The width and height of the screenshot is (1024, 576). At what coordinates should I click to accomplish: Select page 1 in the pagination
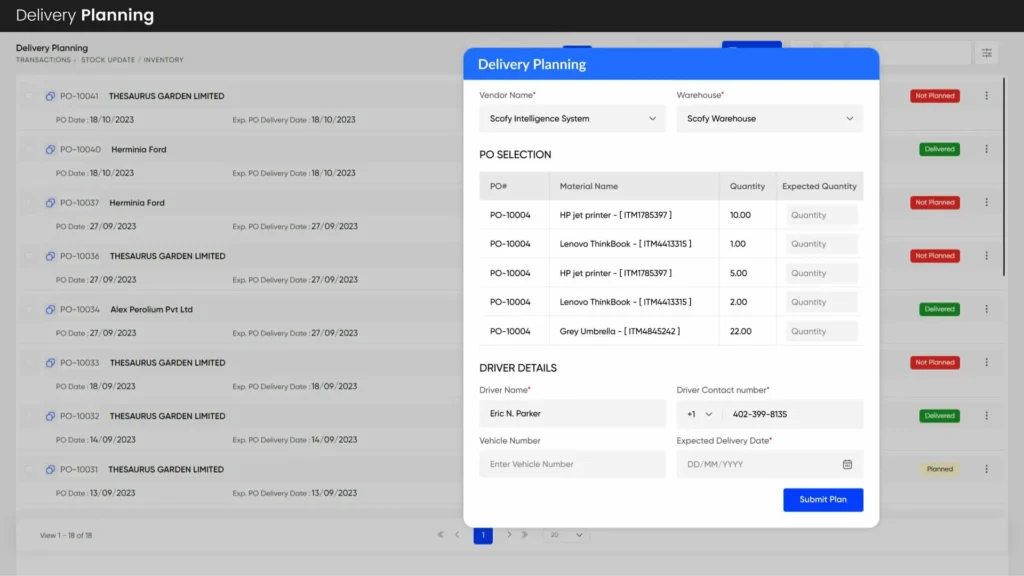click(483, 535)
